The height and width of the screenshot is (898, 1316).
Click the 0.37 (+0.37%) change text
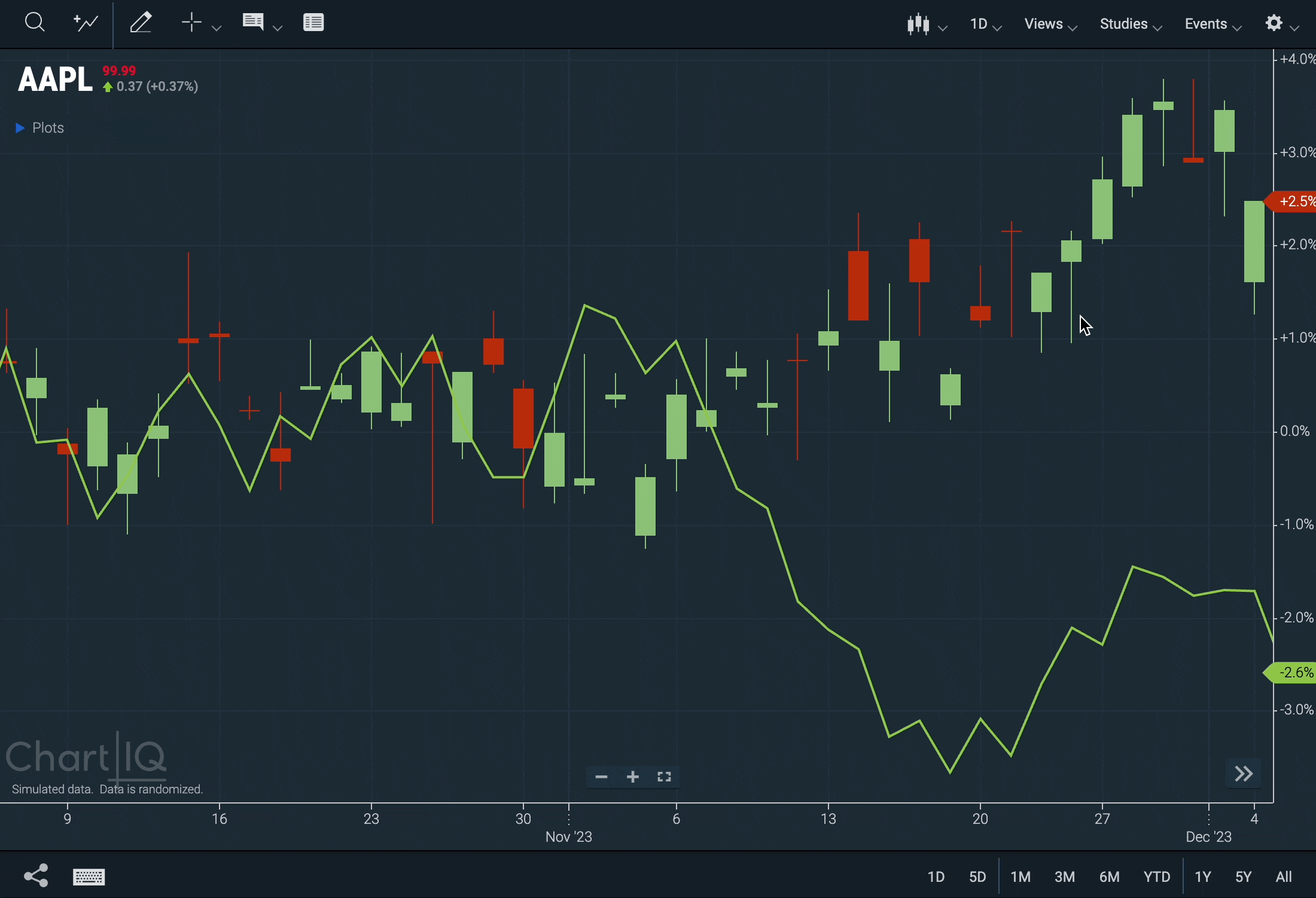(157, 87)
